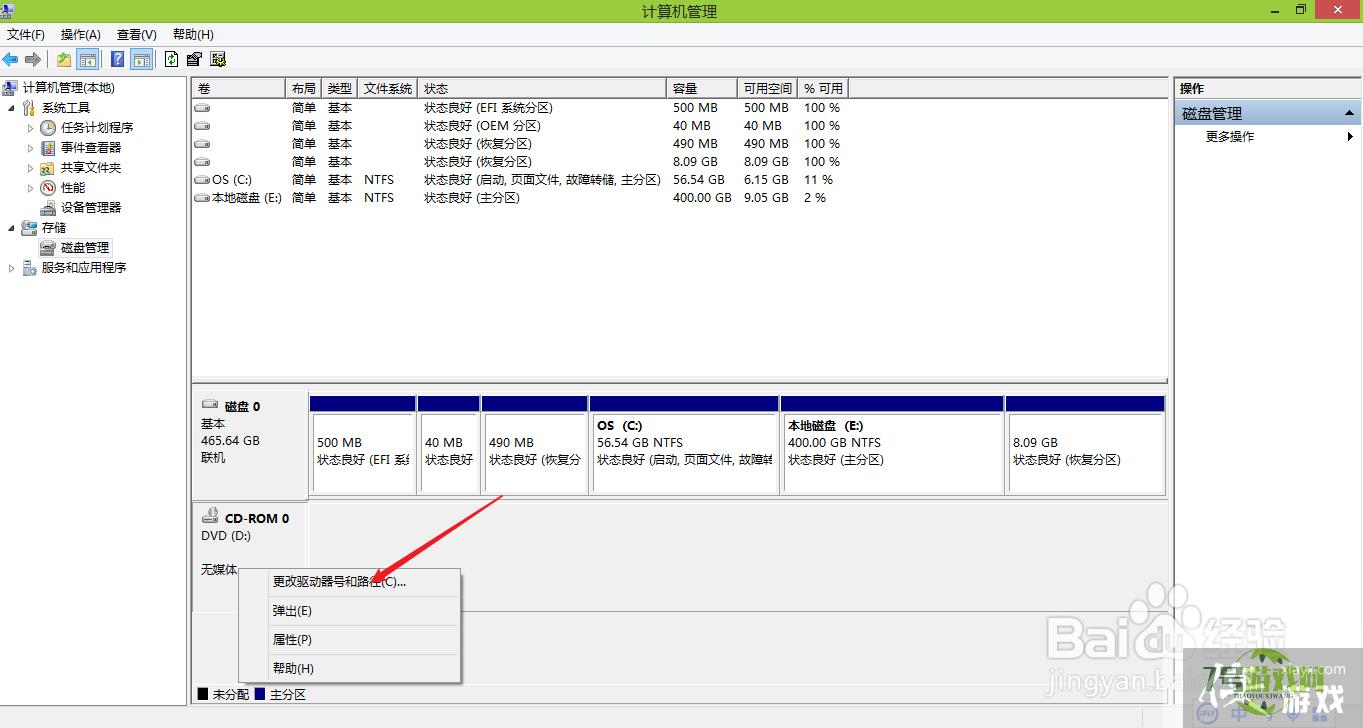1363x728 pixels.
Task: Expand the 性能 node arrow
Action: [30, 188]
